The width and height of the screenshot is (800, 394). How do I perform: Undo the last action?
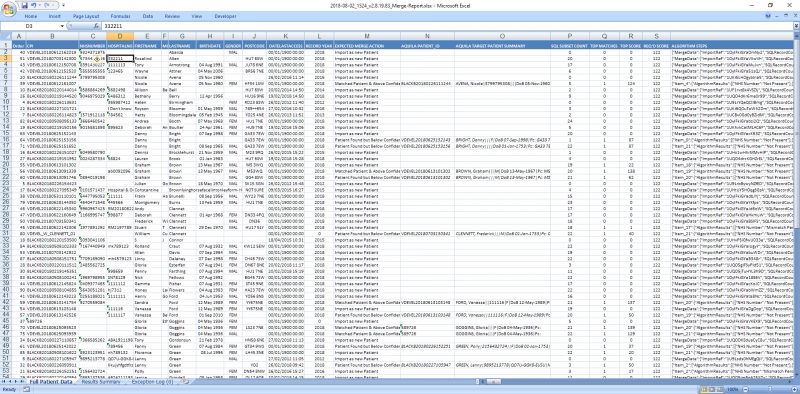[x=34, y=5]
